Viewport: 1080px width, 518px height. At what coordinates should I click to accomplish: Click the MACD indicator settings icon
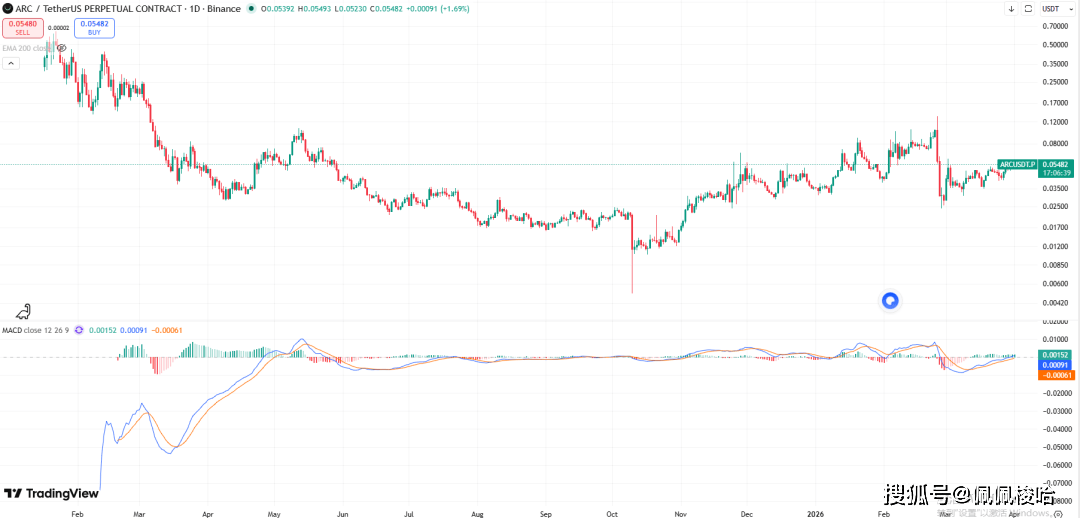79,329
